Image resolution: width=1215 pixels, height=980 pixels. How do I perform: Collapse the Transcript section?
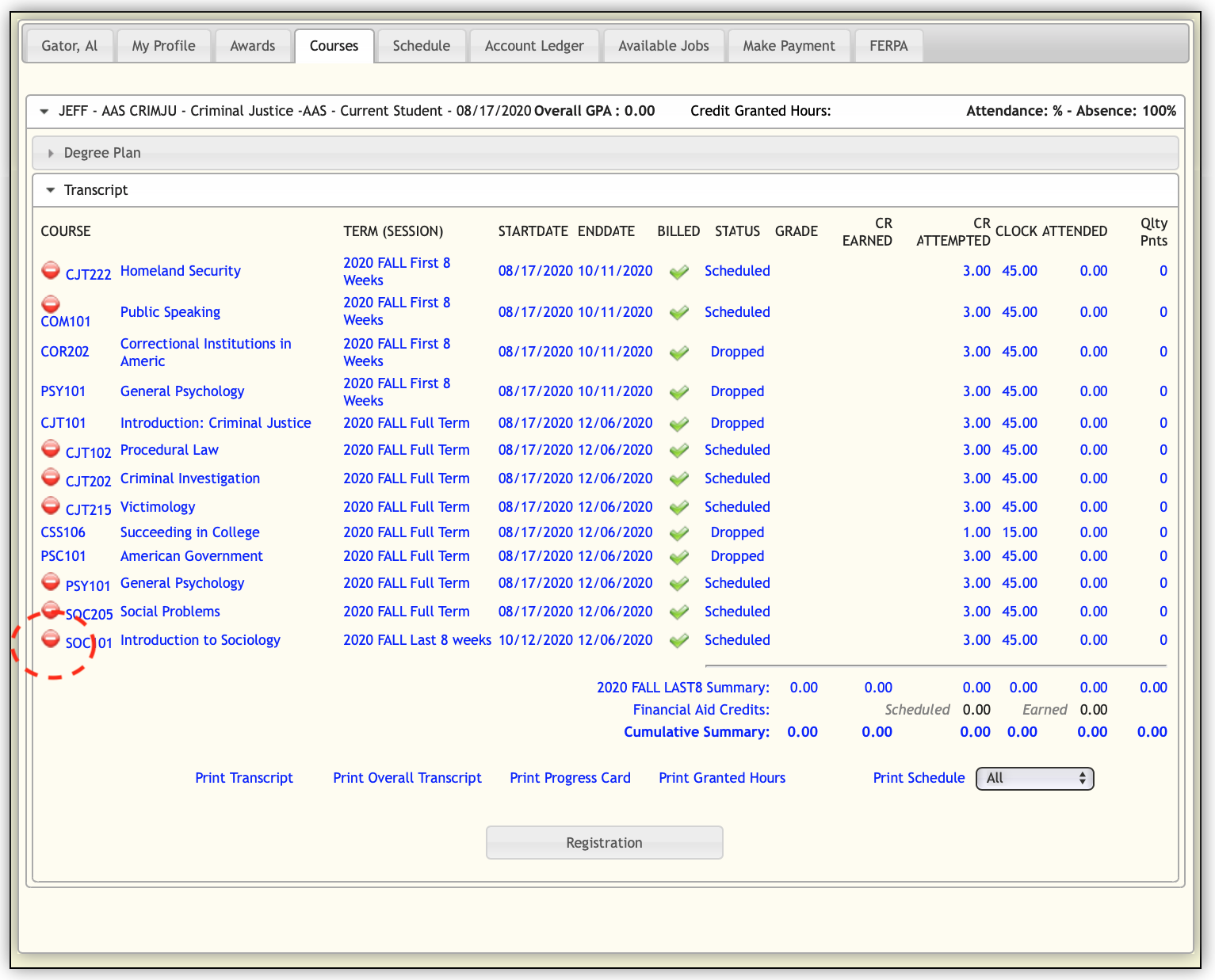(x=95, y=190)
